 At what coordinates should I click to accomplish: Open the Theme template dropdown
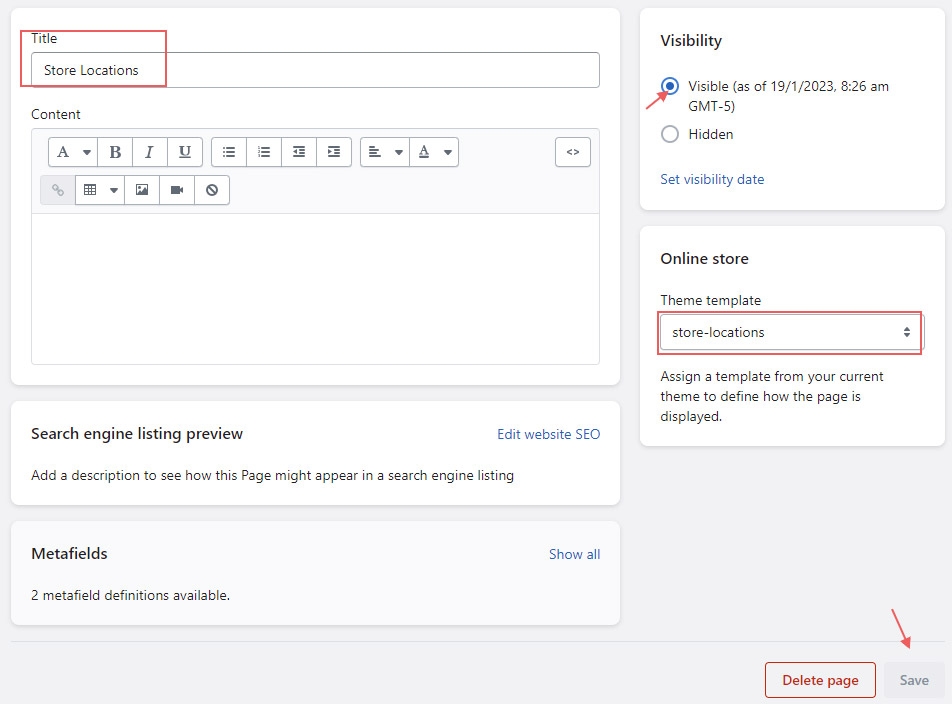pos(790,332)
